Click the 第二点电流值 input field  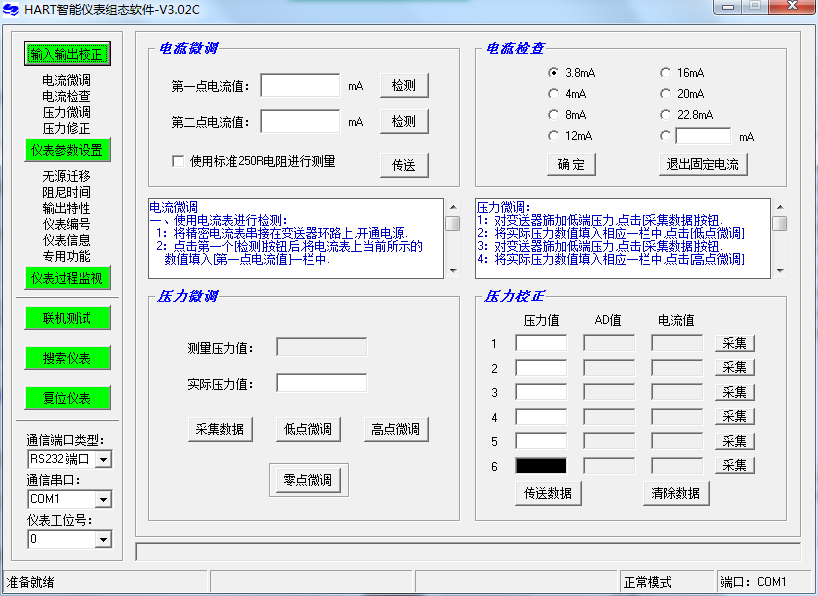coord(300,122)
